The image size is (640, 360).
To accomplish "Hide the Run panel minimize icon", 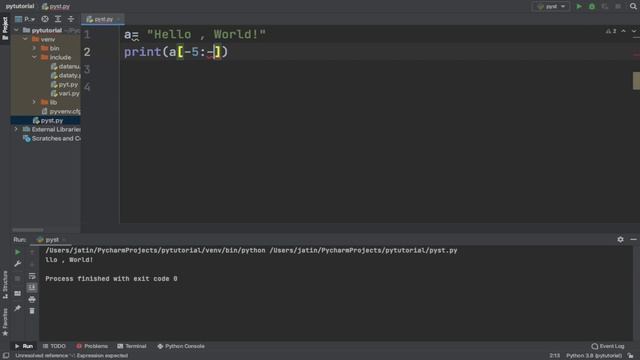I will (x=633, y=240).
